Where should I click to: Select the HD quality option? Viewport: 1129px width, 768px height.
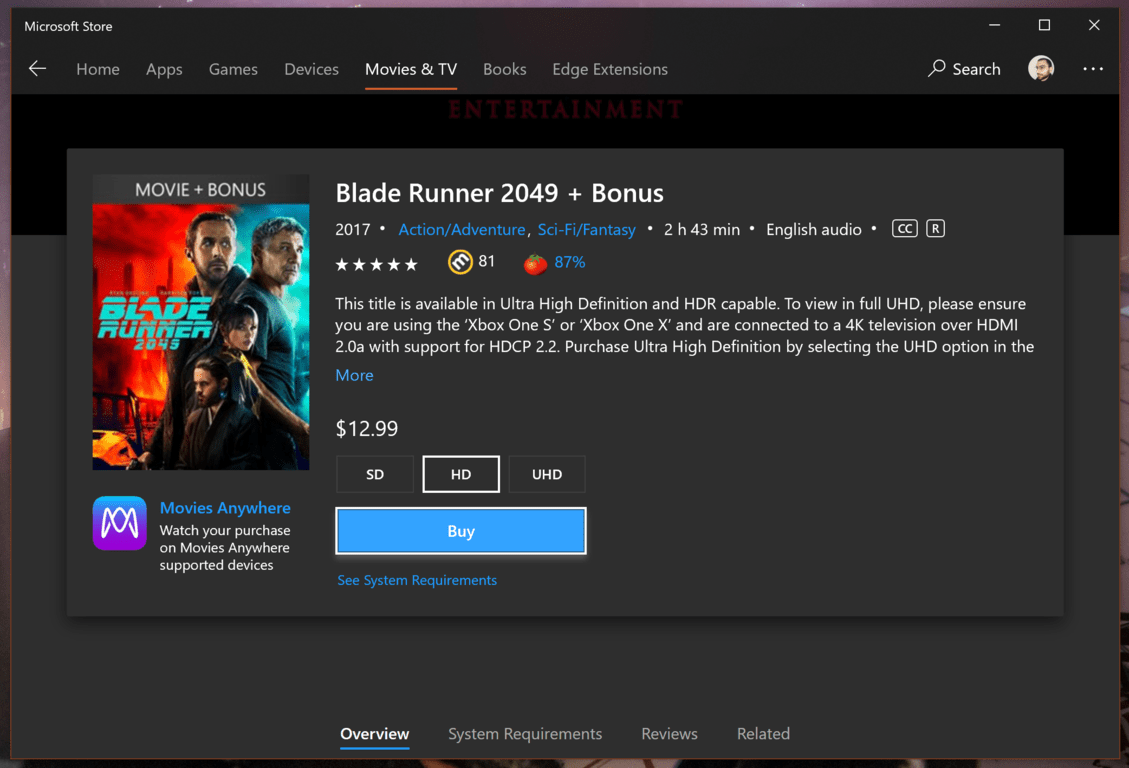pyautogui.click(x=461, y=474)
